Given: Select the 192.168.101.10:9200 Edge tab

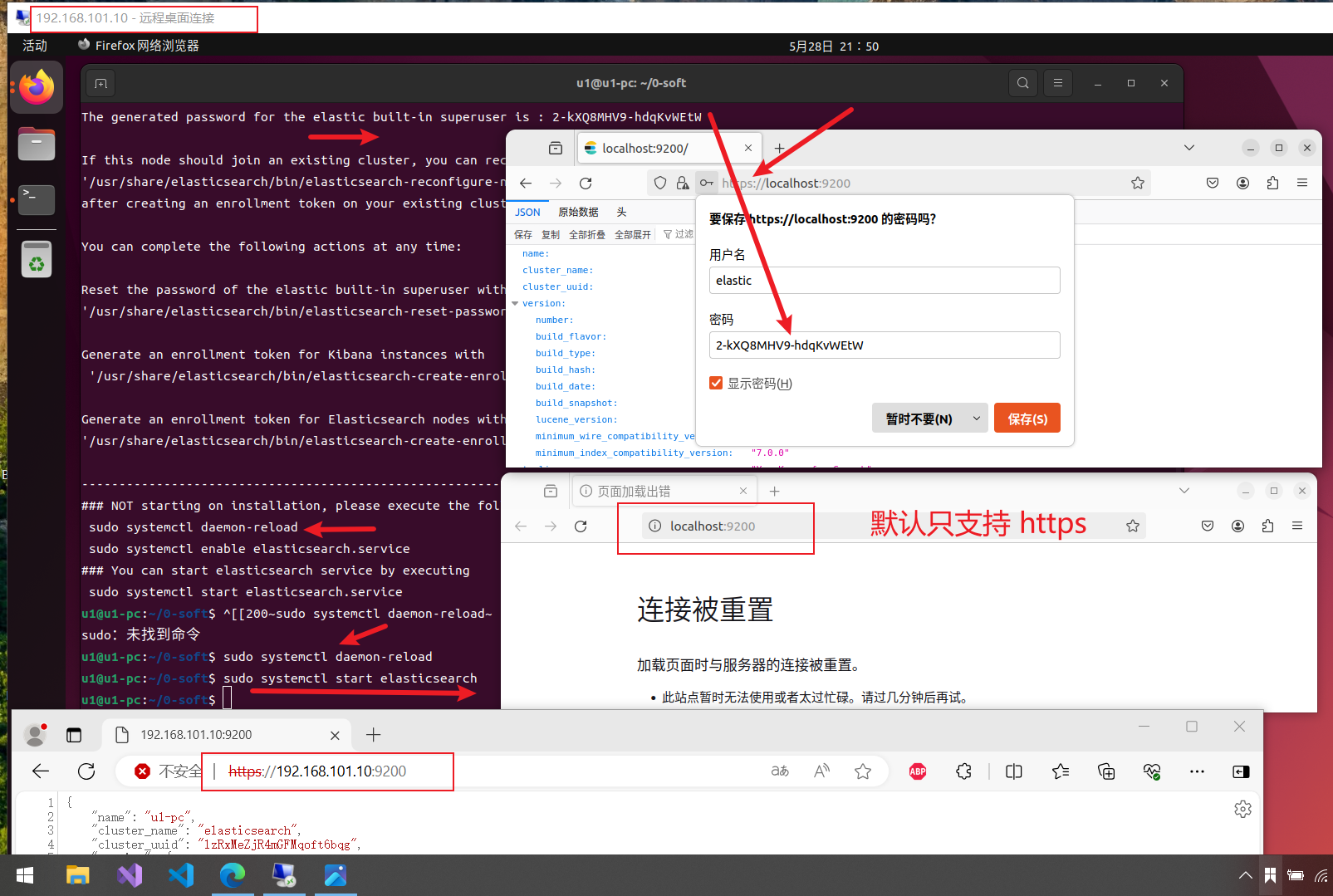Looking at the screenshot, I should coord(227,735).
